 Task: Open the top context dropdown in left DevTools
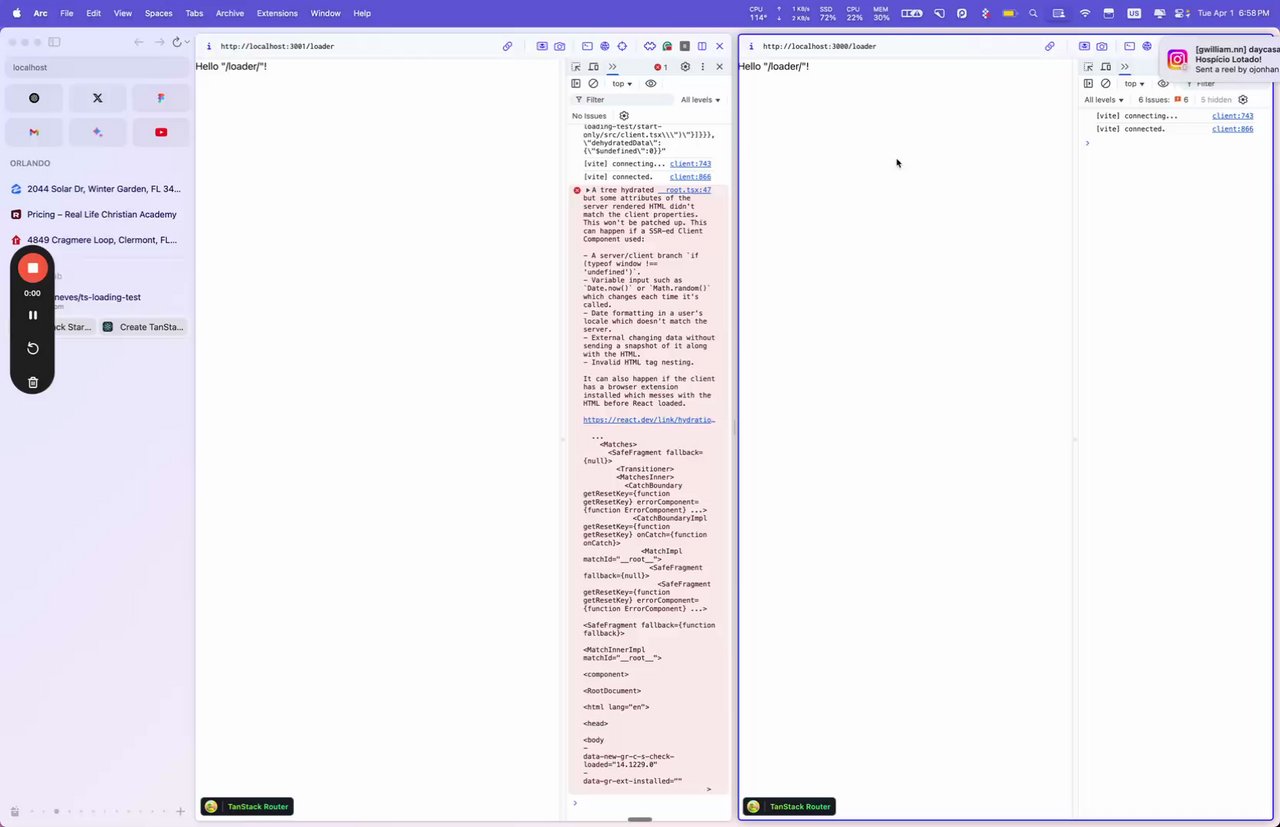coord(622,84)
